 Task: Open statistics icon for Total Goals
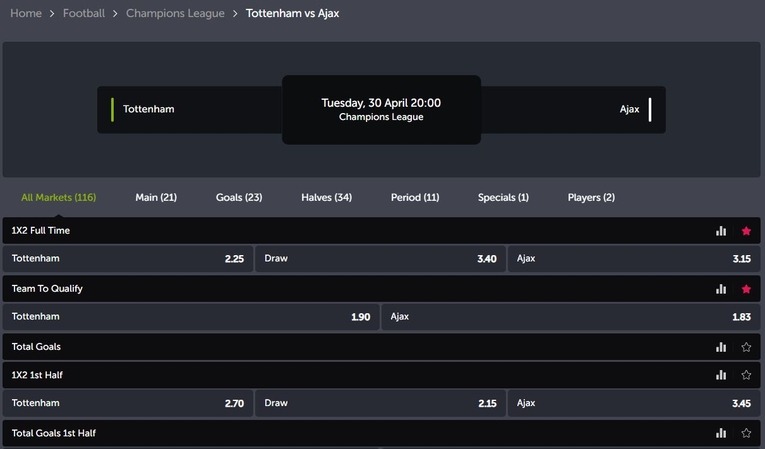(x=721, y=347)
